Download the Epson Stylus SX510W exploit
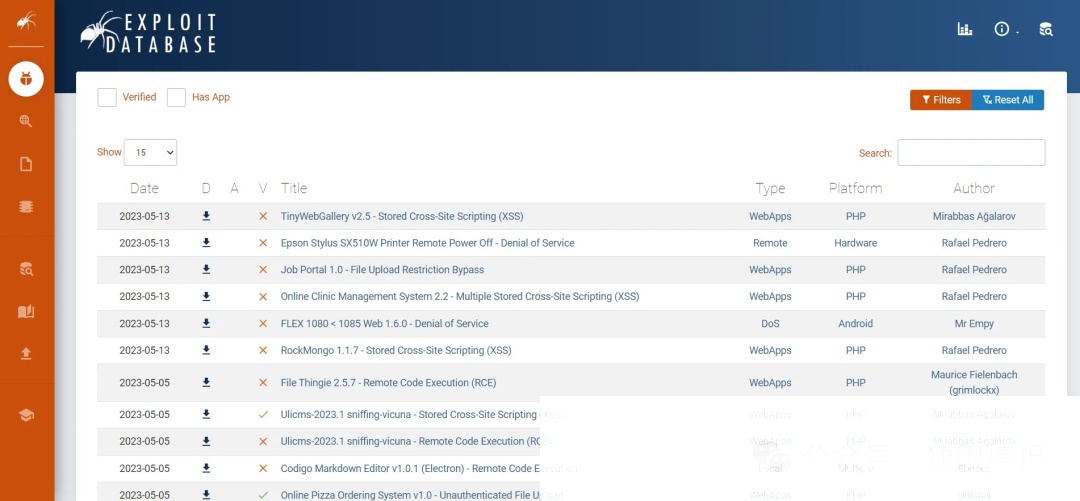 point(206,243)
